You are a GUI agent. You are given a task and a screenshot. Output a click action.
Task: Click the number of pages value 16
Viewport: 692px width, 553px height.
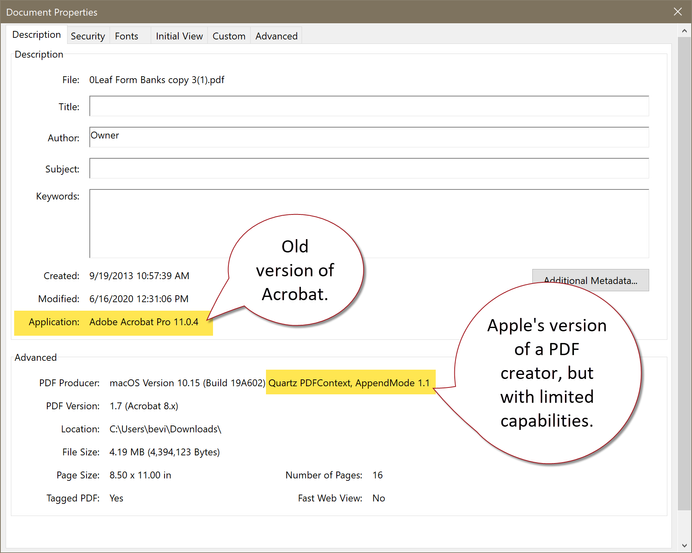(378, 475)
